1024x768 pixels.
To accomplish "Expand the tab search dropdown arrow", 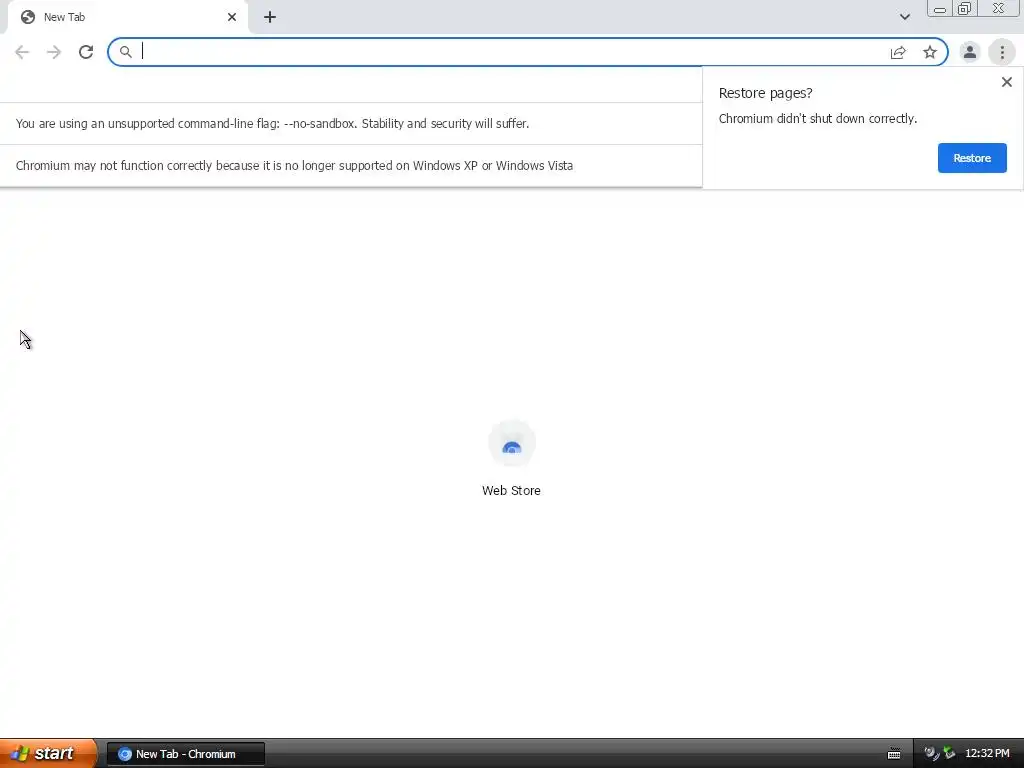I will coord(904,17).
